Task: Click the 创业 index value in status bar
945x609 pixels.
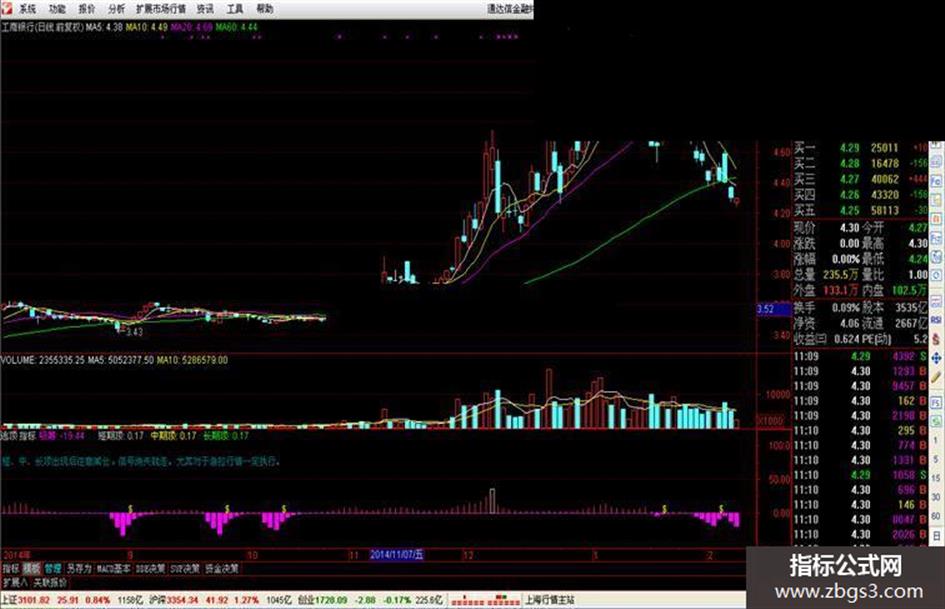Action: point(330,600)
